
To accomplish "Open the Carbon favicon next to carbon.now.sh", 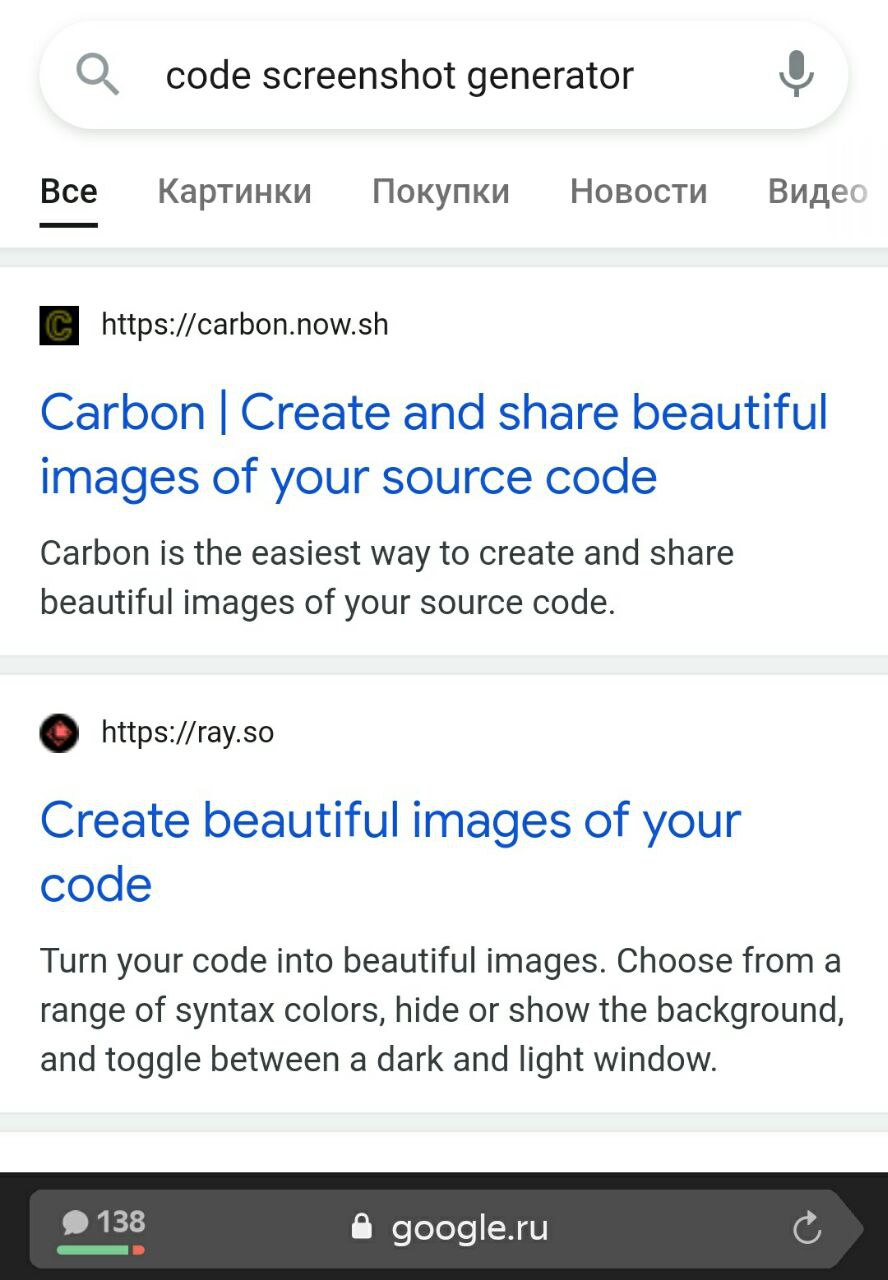I will (59, 326).
